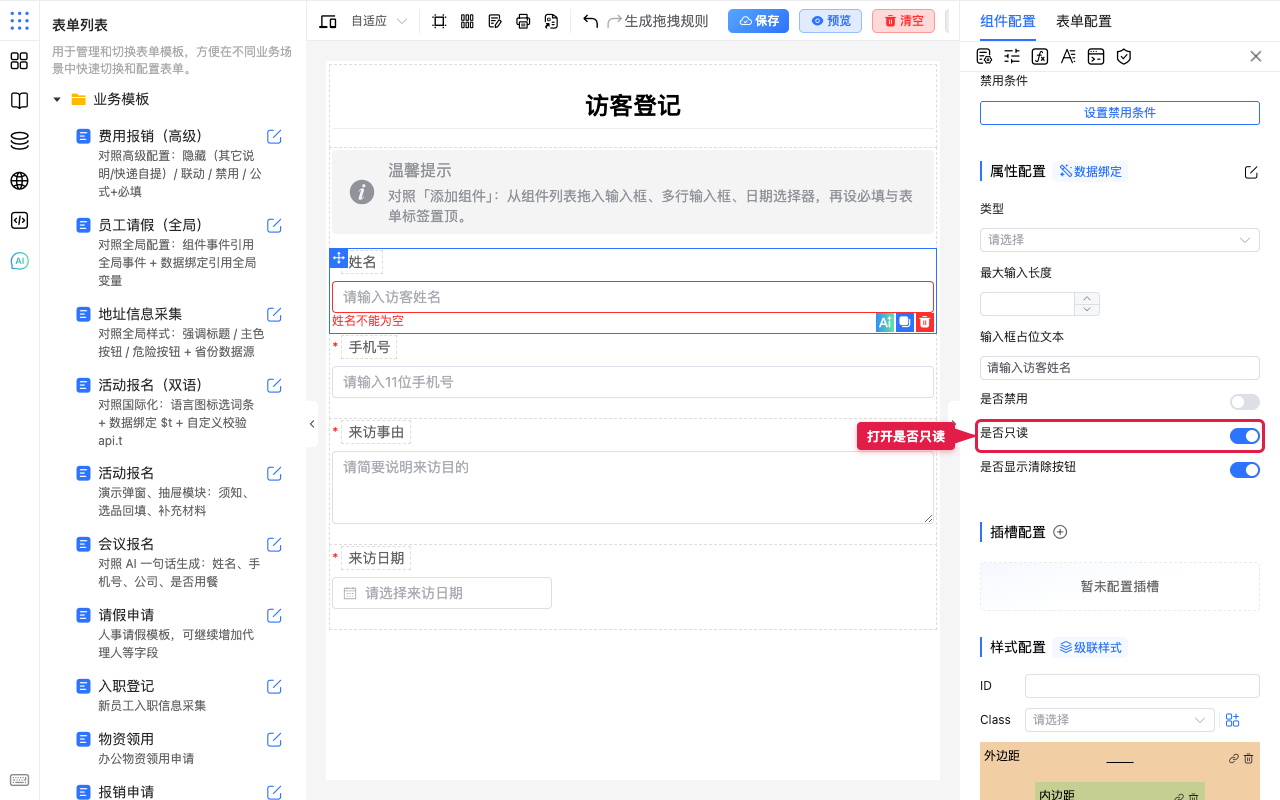1280x800 pixels.
Task: Open the 自适应 screen size dropdown
Action: click(380, 21)
